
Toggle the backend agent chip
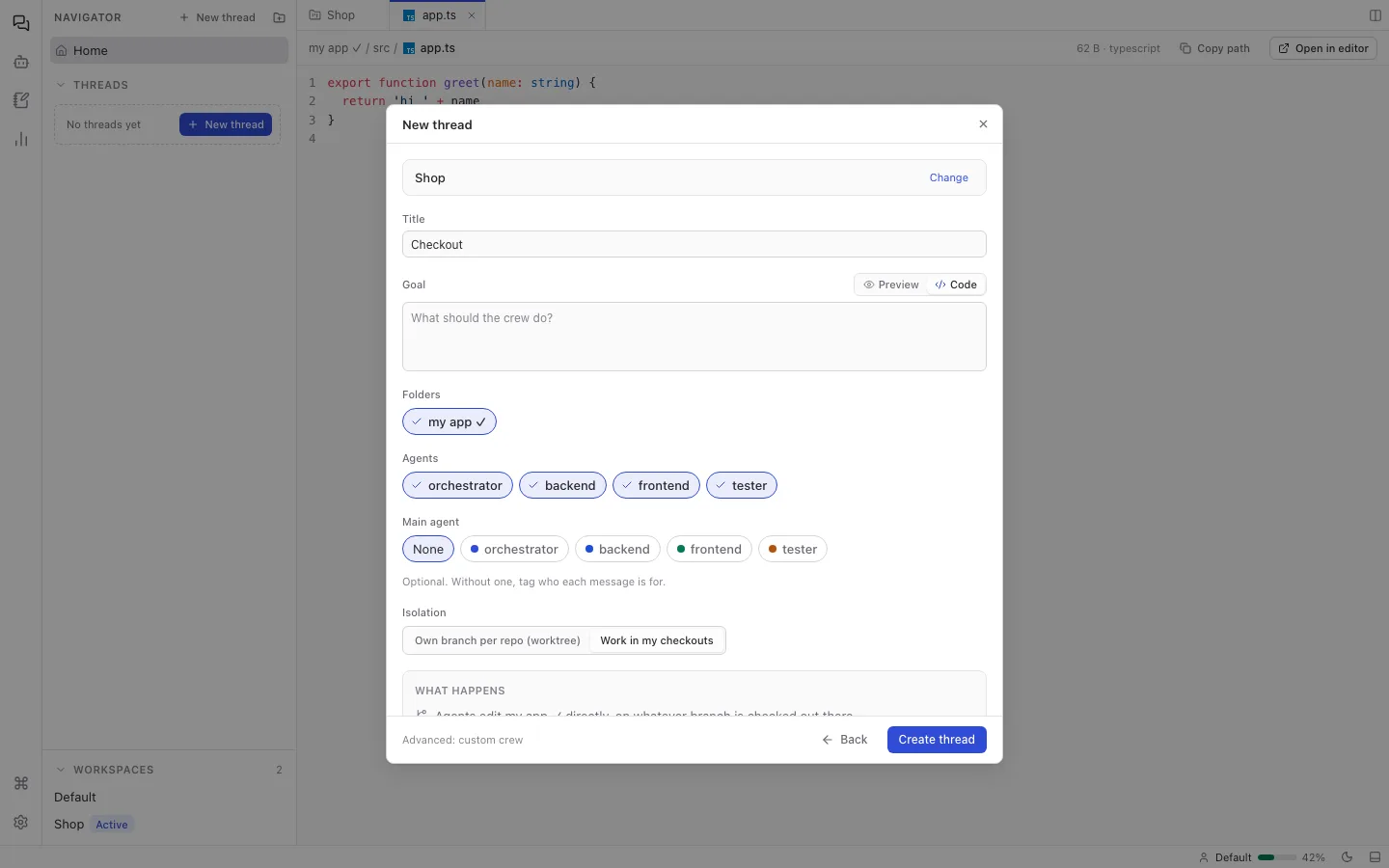pos(562,485)
